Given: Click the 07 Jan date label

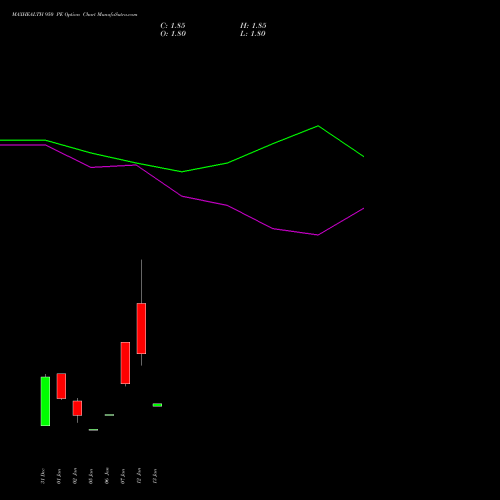Looking at the screenshot, I should 123,476.
